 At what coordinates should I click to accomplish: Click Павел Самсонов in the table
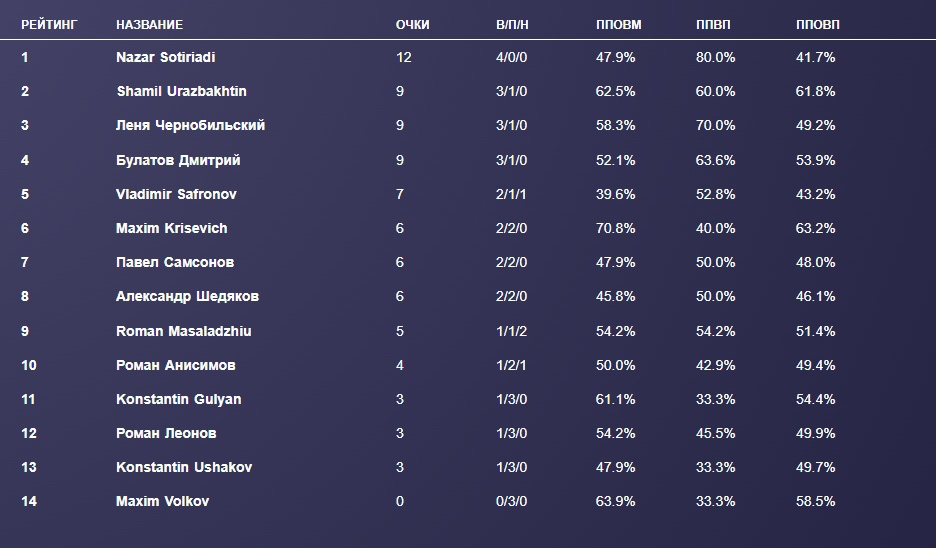[175, 262]
